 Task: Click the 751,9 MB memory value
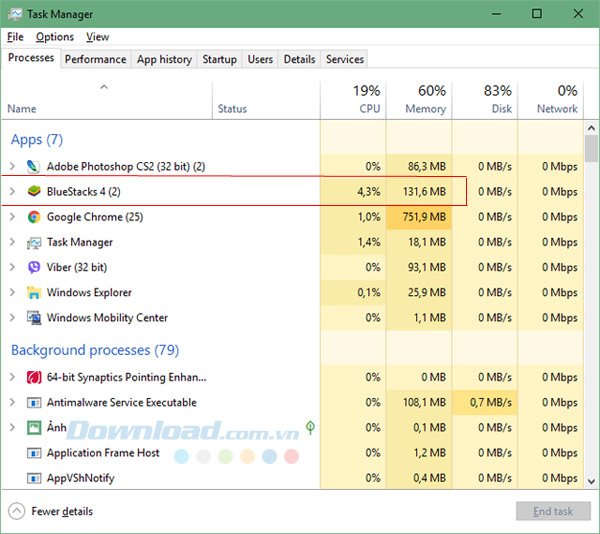pos(424,217)
